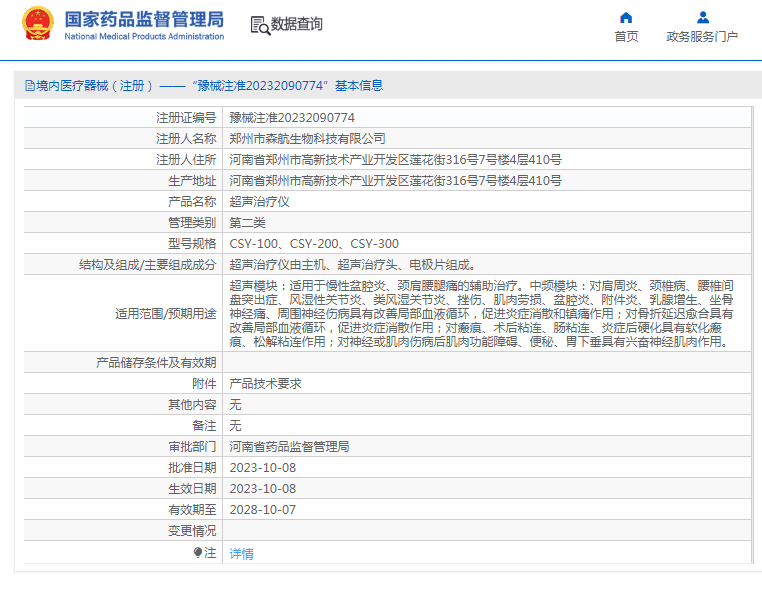Screen dimensions: 762x591
Task: Click the 有效期至 label
Action: click(x=192, y=510)
